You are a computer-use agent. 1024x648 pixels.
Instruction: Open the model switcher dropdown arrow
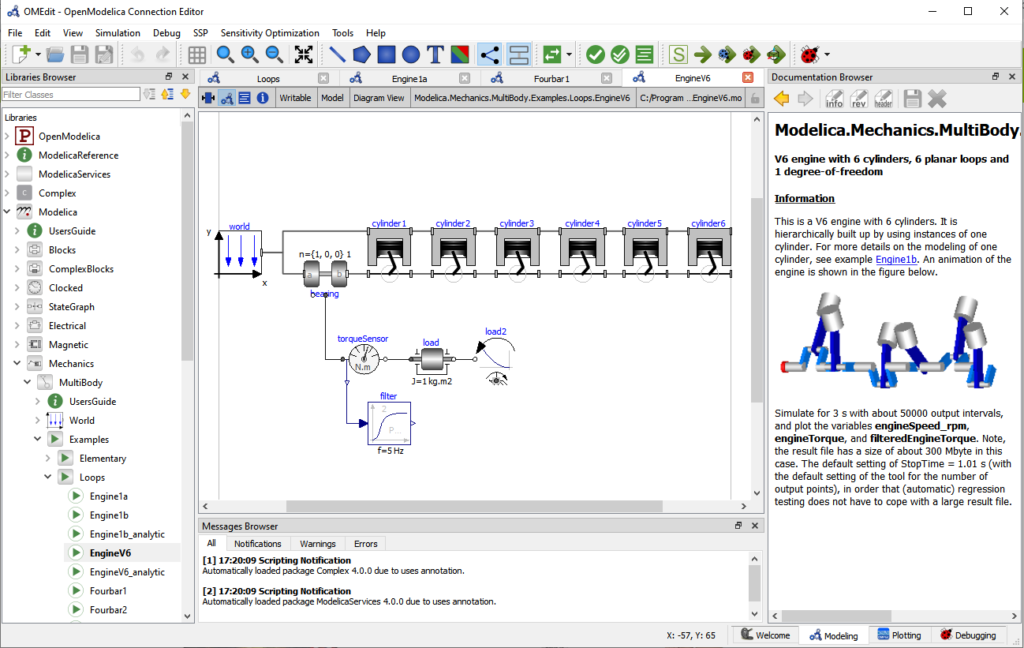(569, 55)
